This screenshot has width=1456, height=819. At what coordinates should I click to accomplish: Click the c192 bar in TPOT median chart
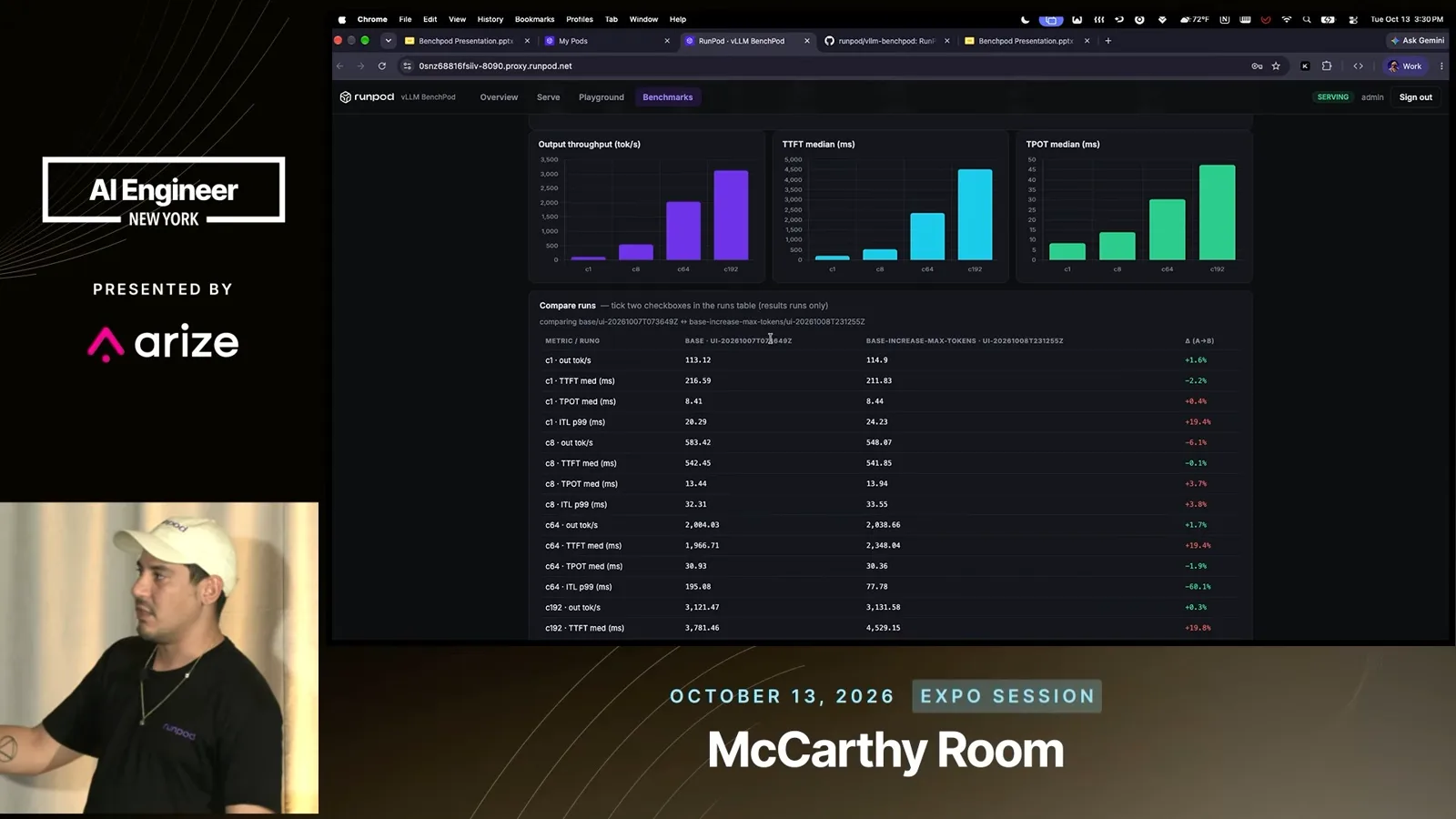coord(1217,212)
